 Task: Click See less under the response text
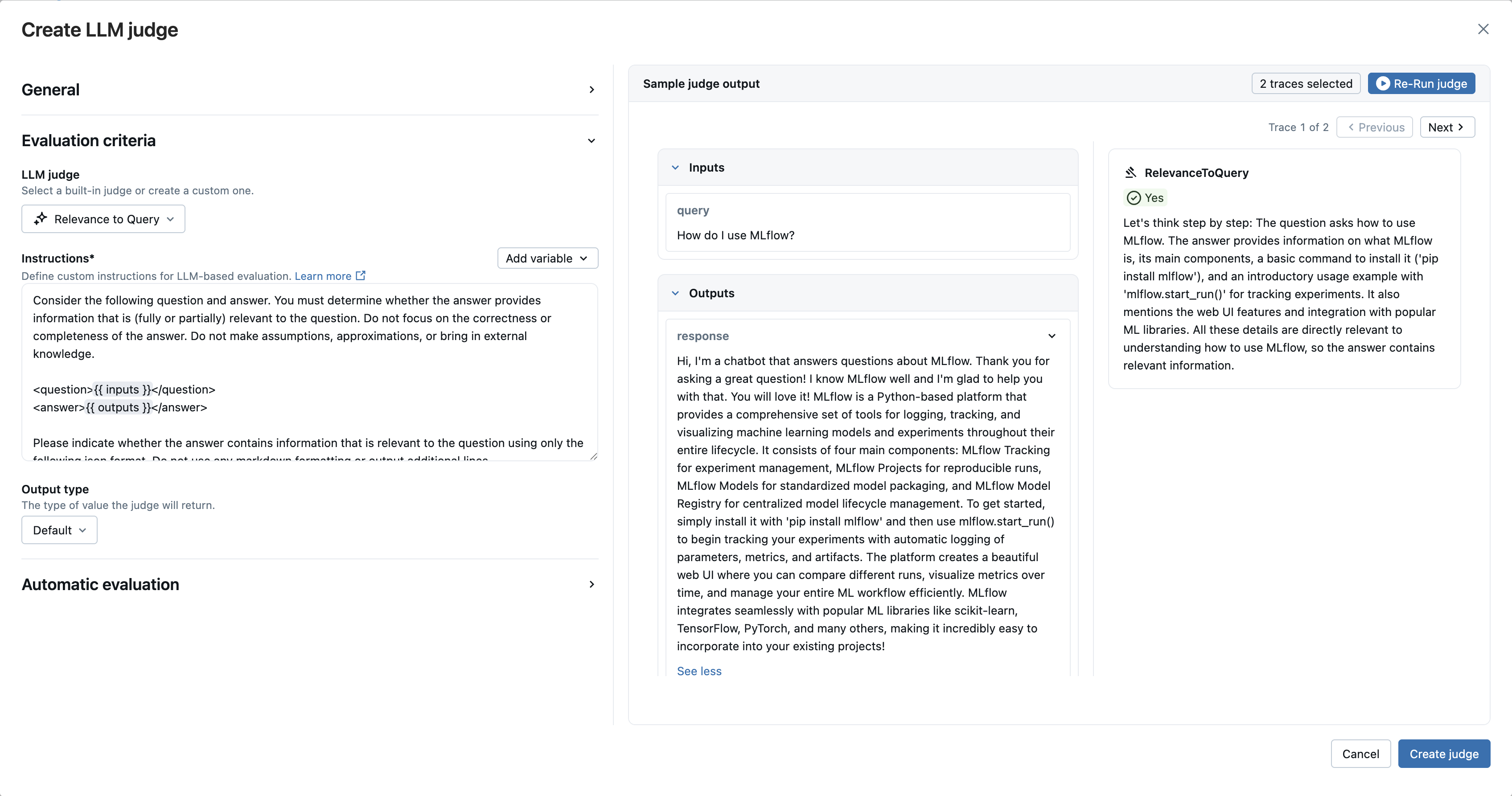(699, 671)
